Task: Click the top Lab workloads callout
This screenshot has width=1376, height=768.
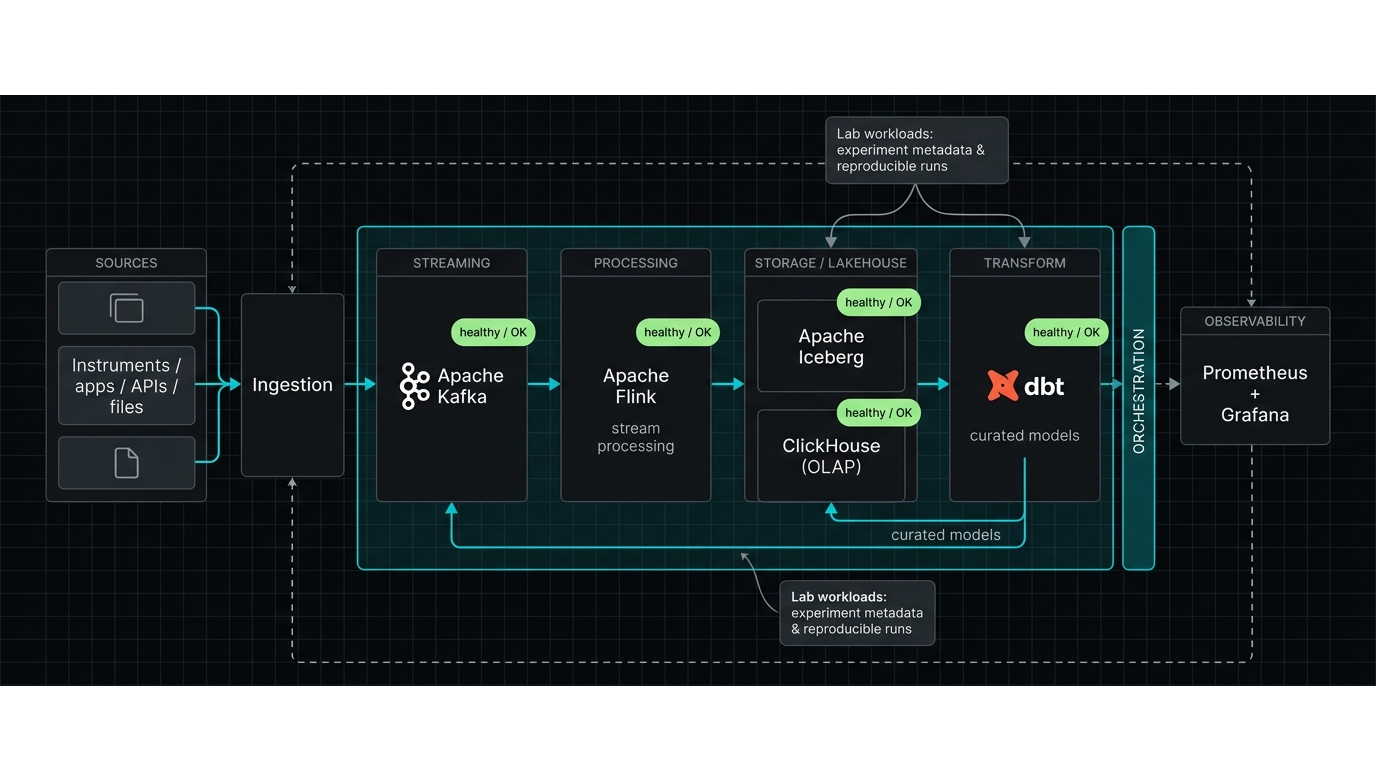Action: (916, 150)
